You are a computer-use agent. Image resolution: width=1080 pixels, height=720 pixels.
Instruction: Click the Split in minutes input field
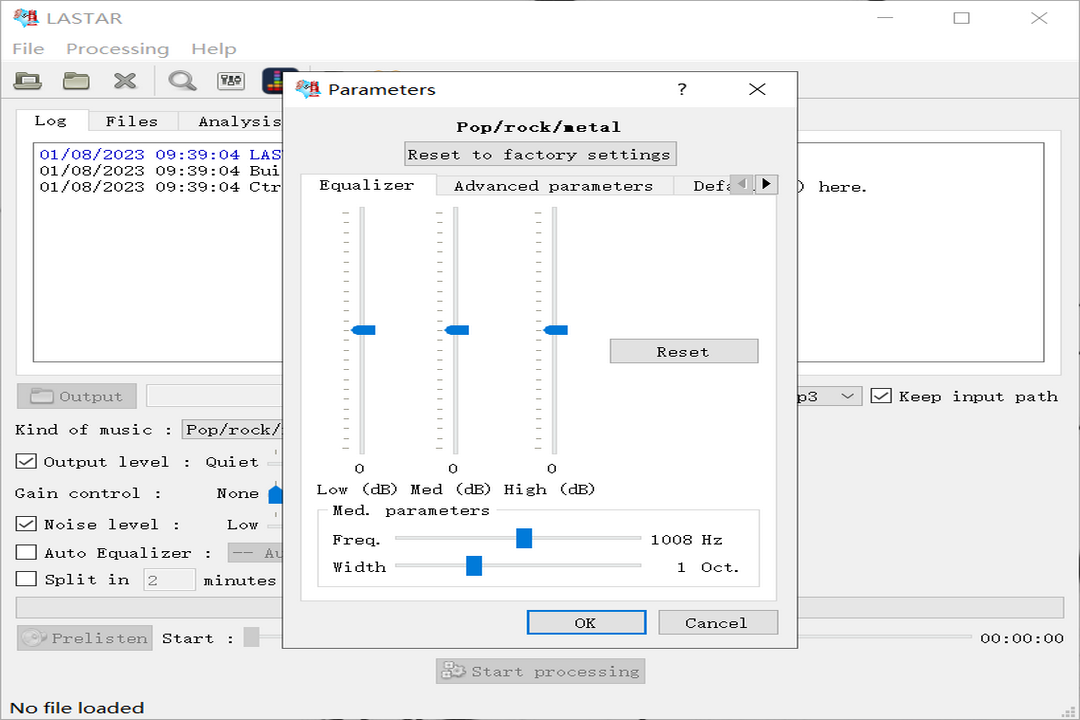(169, 580)
